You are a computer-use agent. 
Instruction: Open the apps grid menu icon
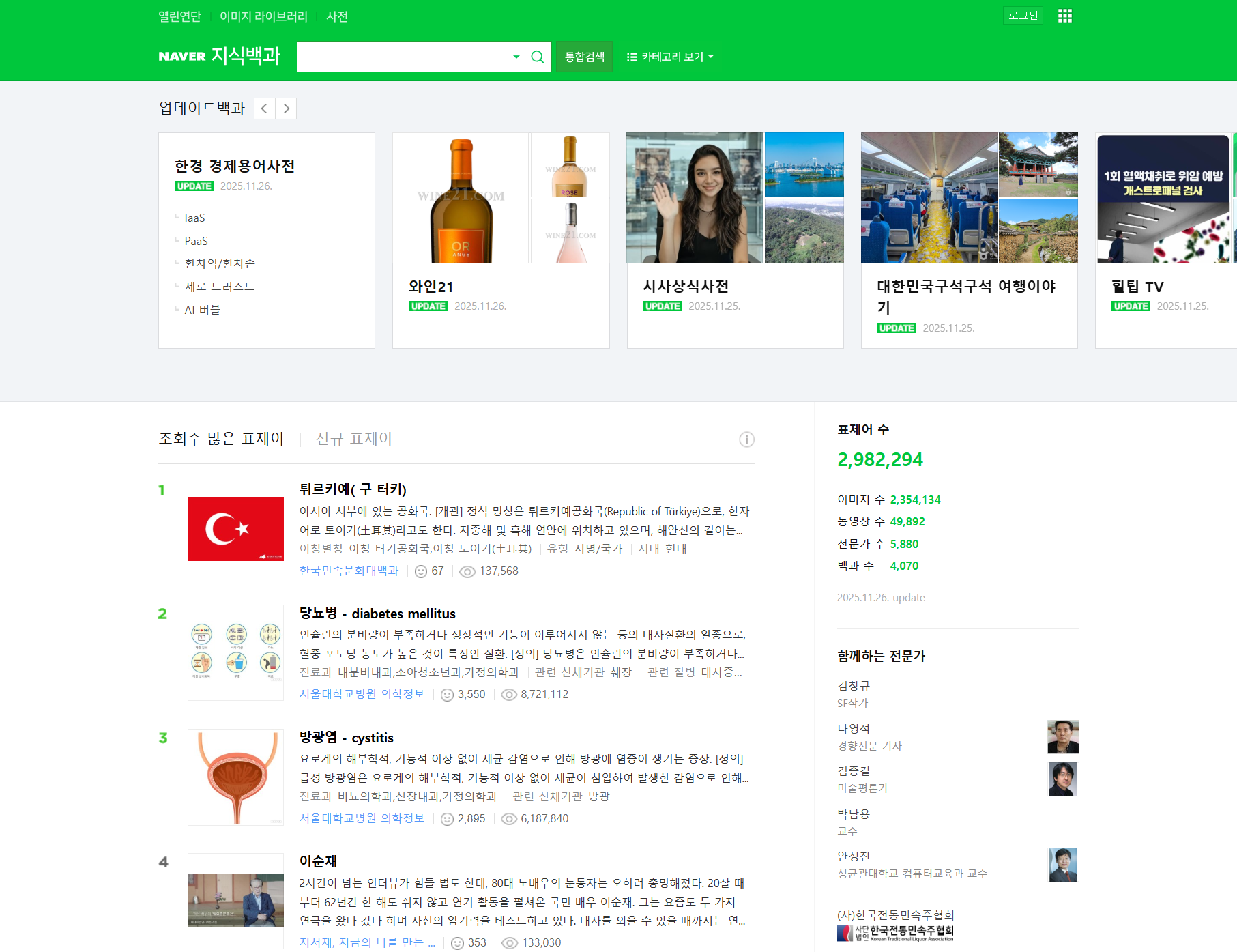pyautogui.click(x=1064, y=16)
